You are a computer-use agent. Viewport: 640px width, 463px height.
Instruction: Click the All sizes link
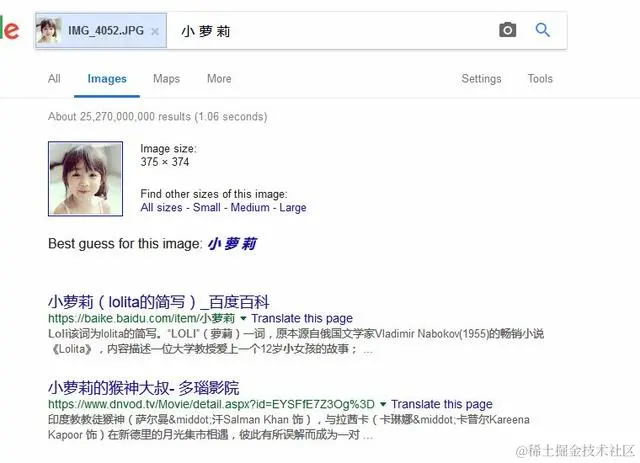click(161, 207)
